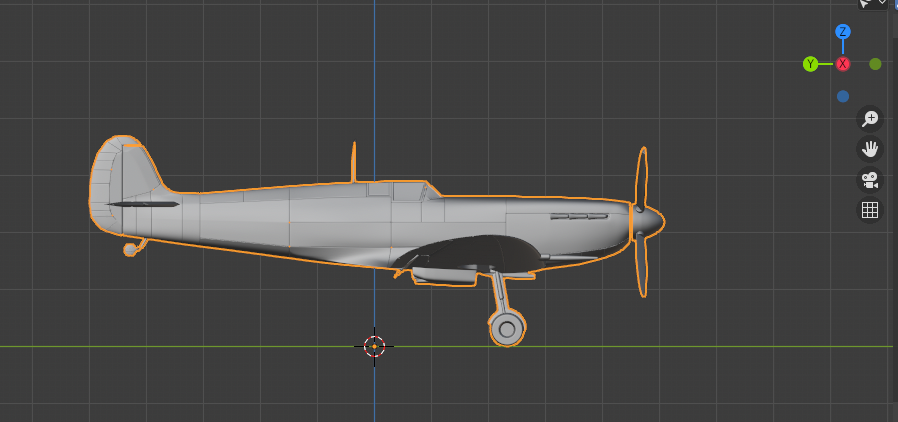Click the hand pan view button
898x422 pixels.
pos(870,149)
